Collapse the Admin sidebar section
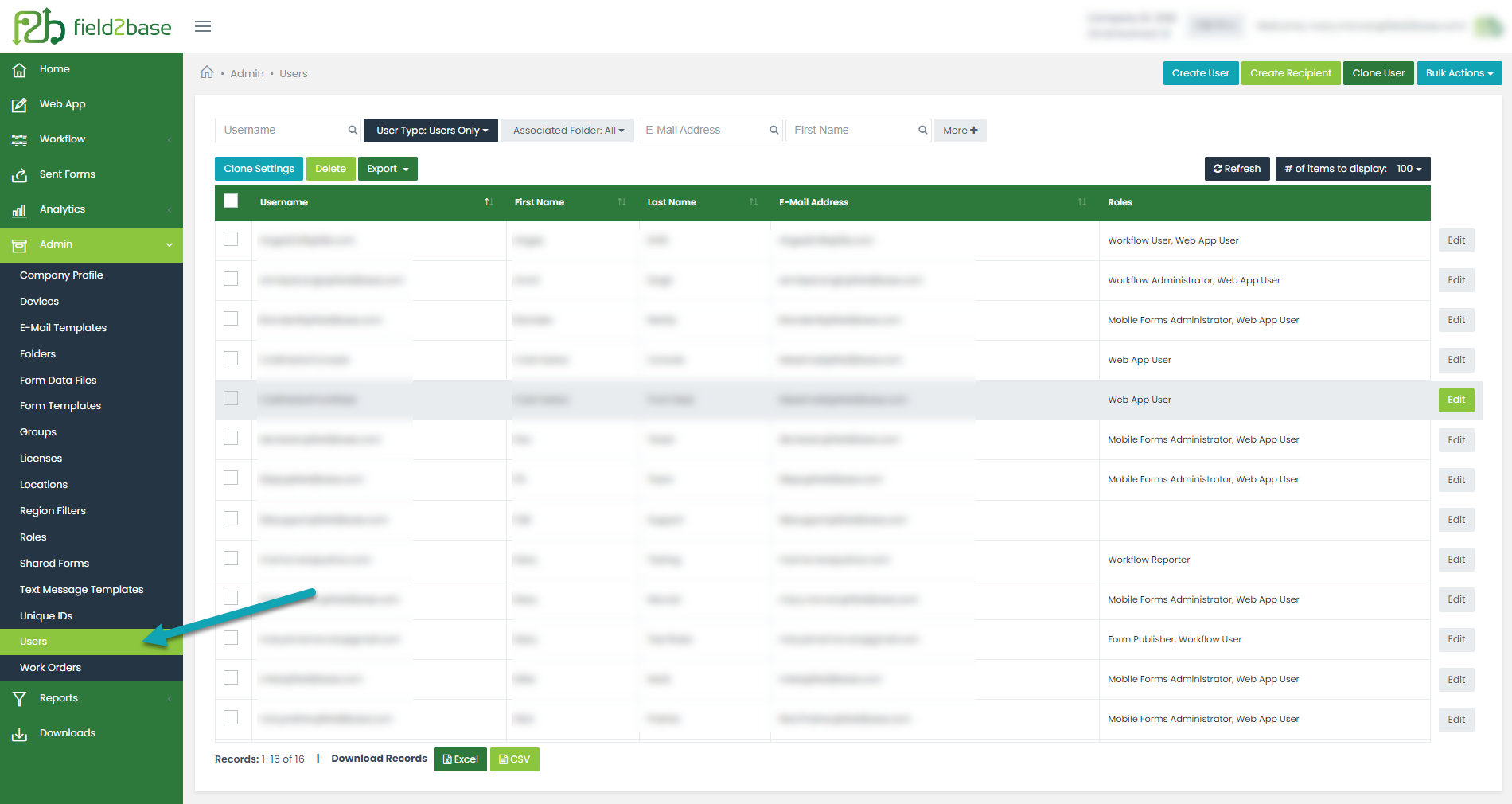This screenshot has width=1512, height=804. point(170,245)
